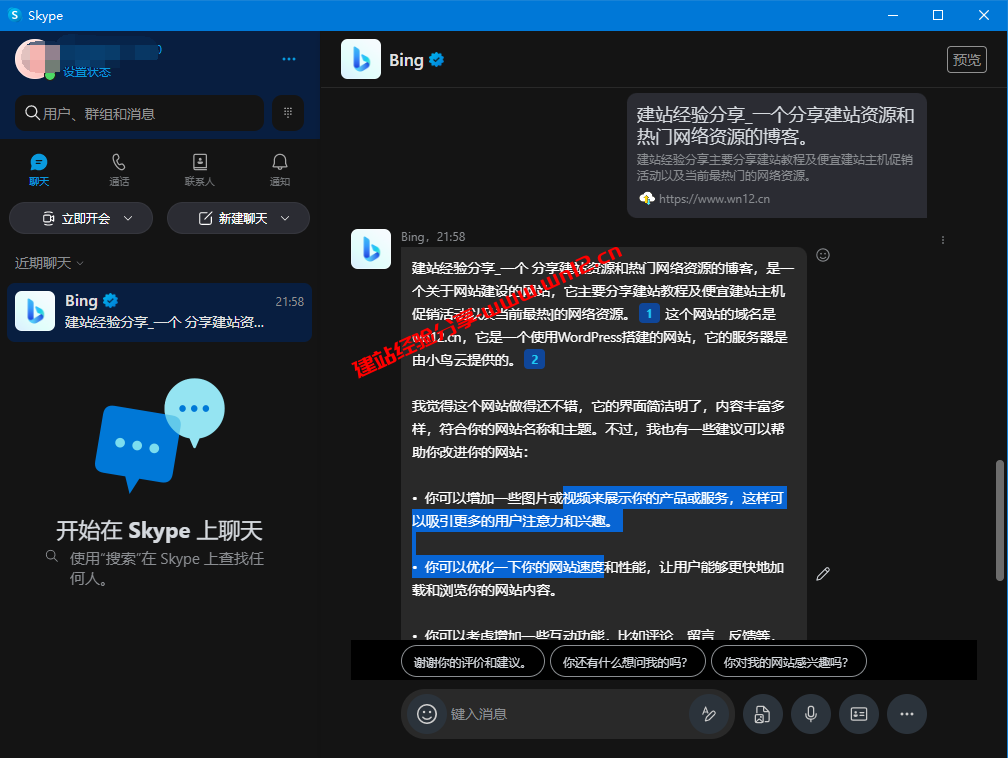Click the microphone icon to record audio

point(810,714)
